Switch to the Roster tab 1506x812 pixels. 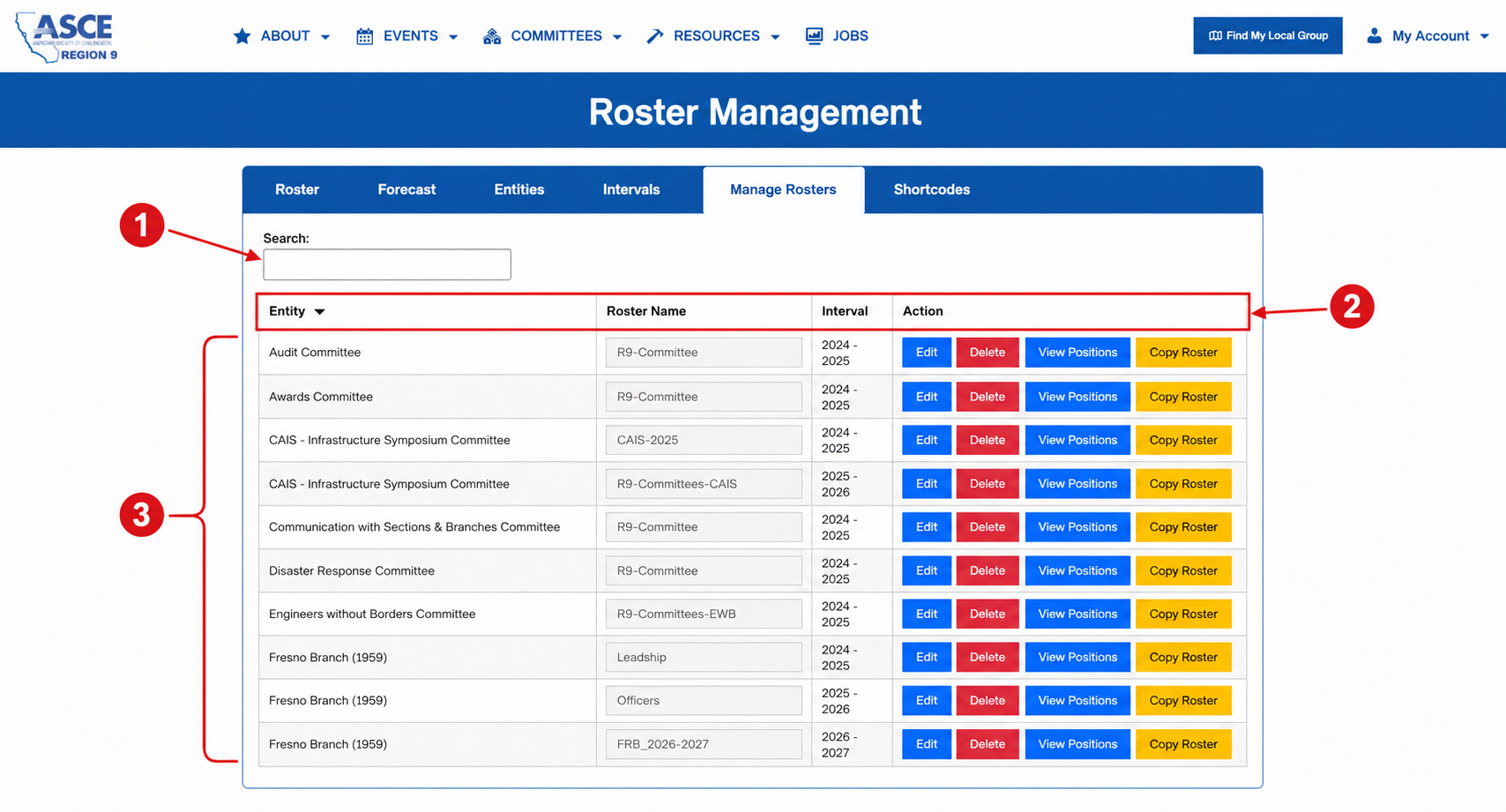[297, 190]
